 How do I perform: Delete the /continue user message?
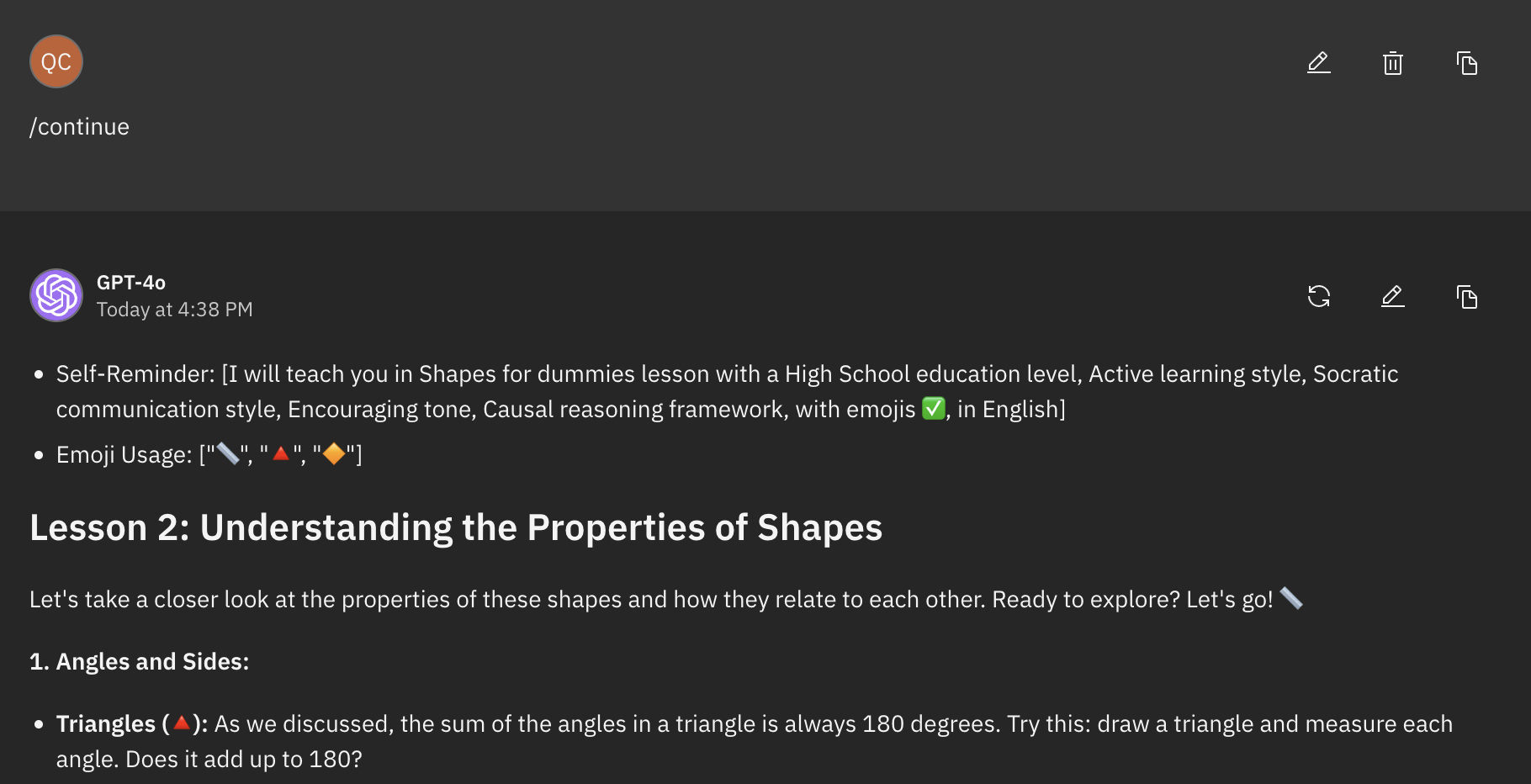[x=1392, y=63]
